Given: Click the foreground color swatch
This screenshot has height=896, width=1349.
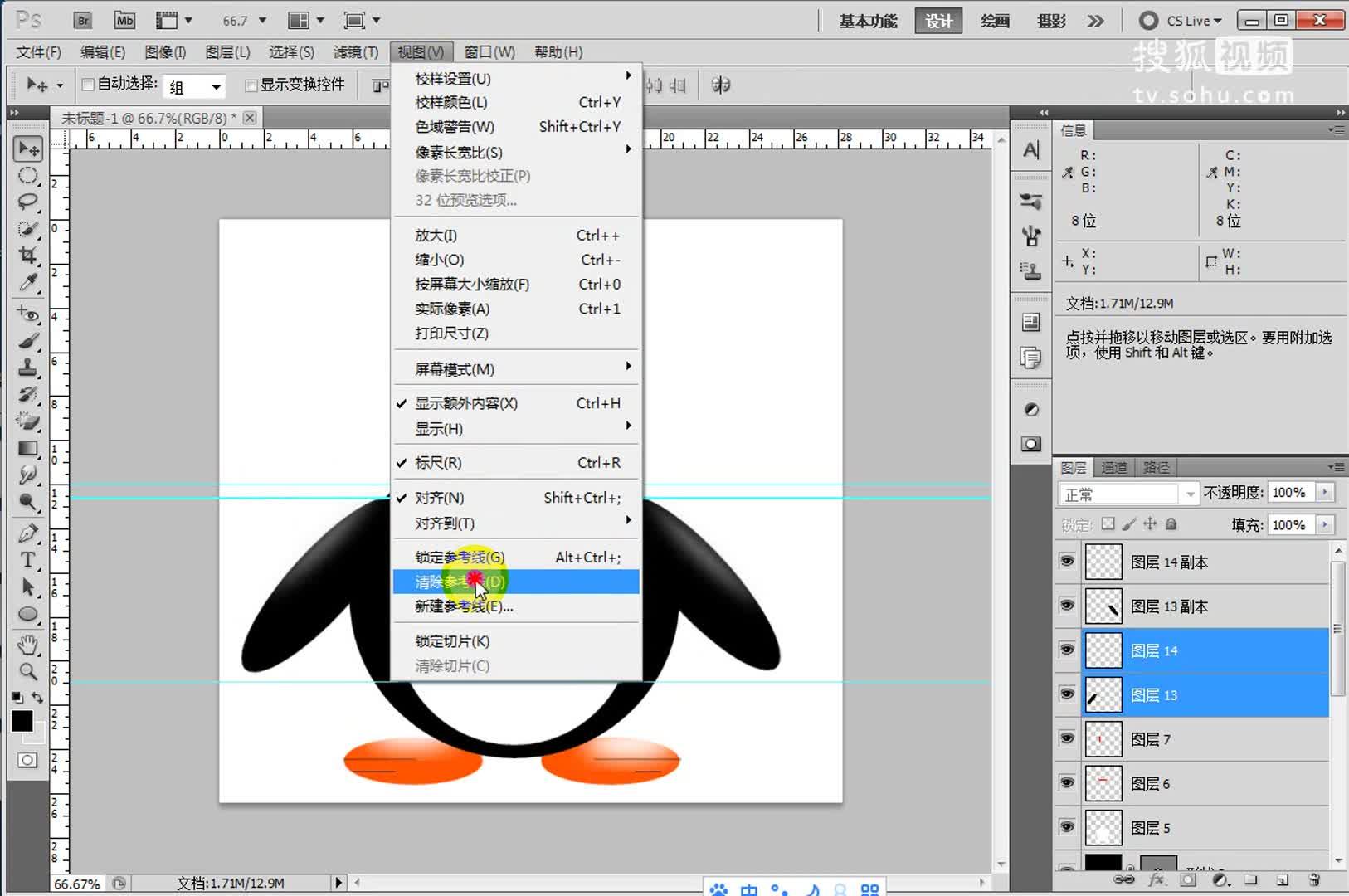Looking at the screenshot, I should [22, 721].
